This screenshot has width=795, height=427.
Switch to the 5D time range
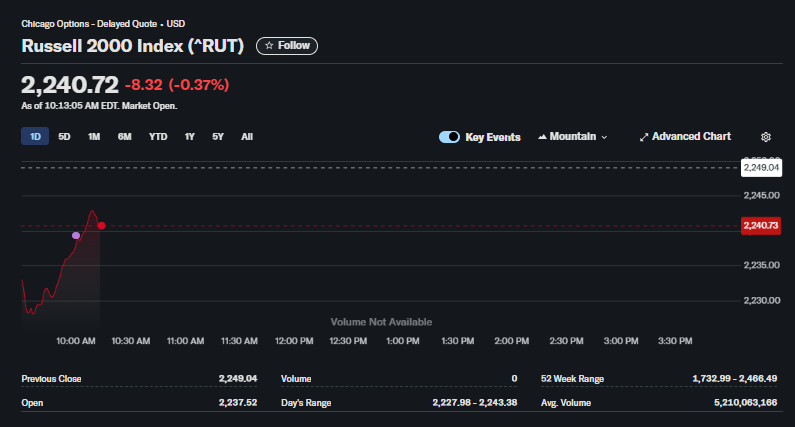[64, 136]
